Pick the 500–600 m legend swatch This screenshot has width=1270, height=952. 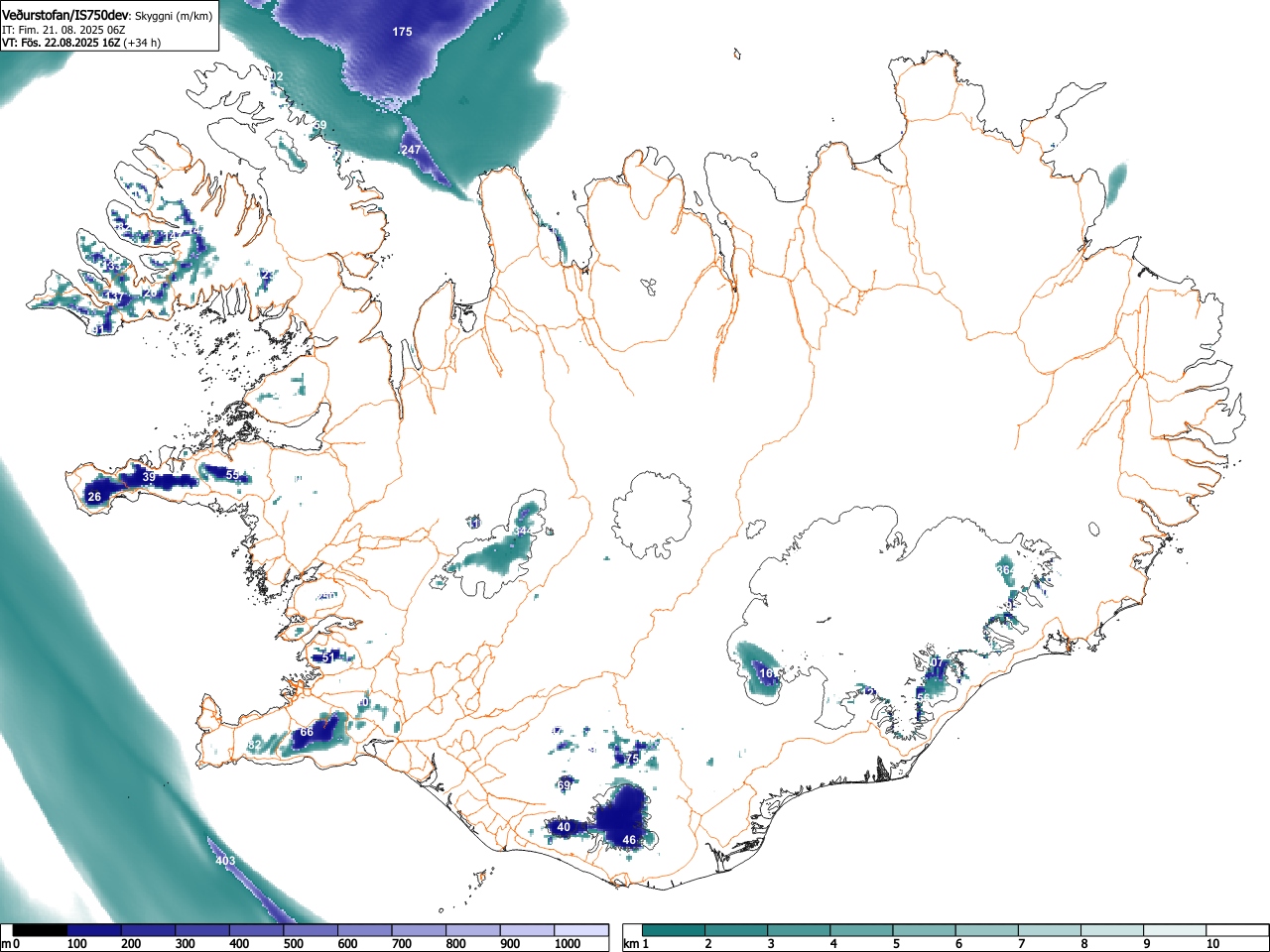click(x=311, y=930)
